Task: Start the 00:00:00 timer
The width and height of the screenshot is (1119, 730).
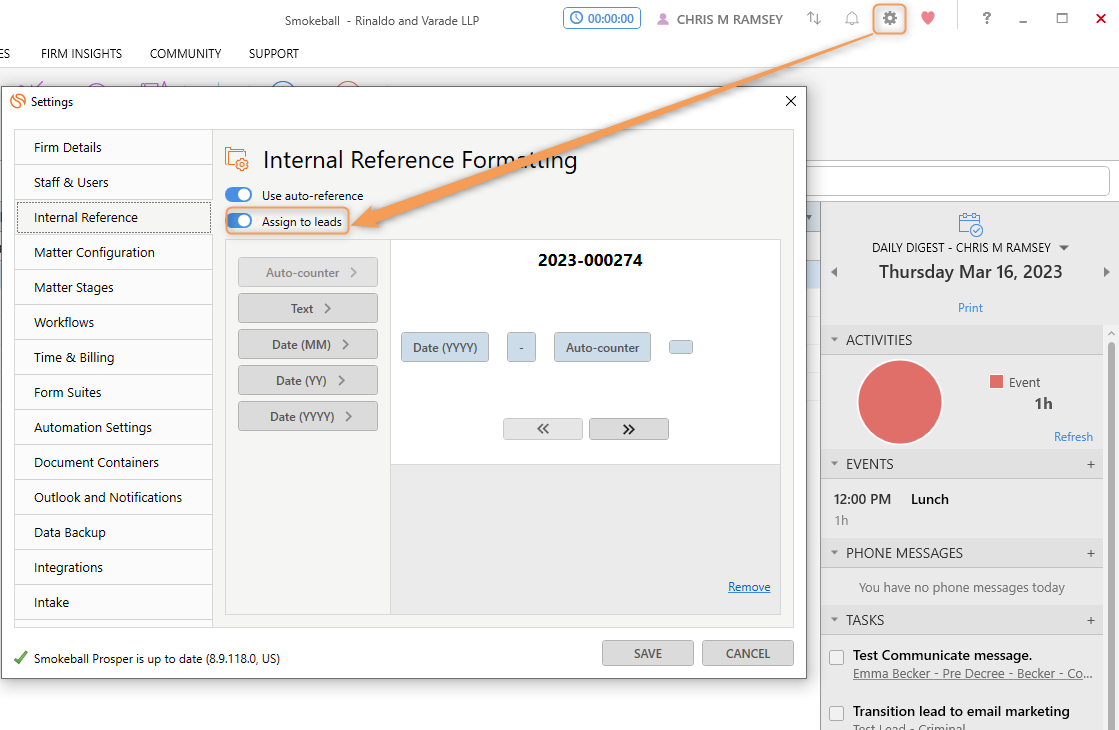Action: click(x=602, y=19)
